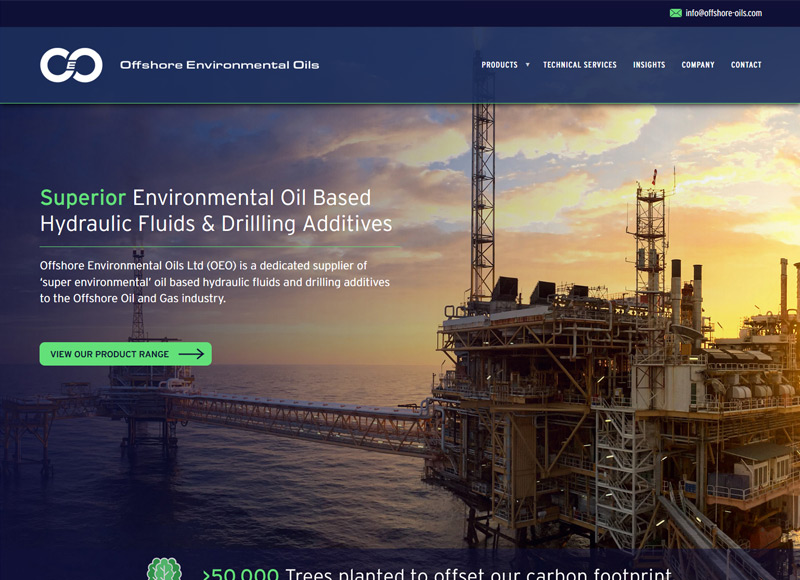Click the green divider line under the heading

(x=220, y=246)
